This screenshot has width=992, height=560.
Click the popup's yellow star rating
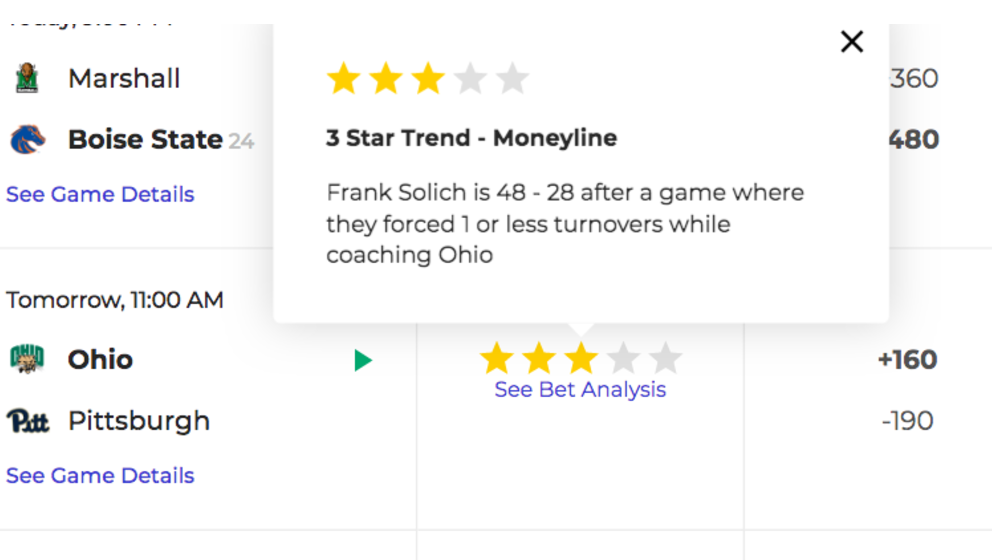(428, 78)
